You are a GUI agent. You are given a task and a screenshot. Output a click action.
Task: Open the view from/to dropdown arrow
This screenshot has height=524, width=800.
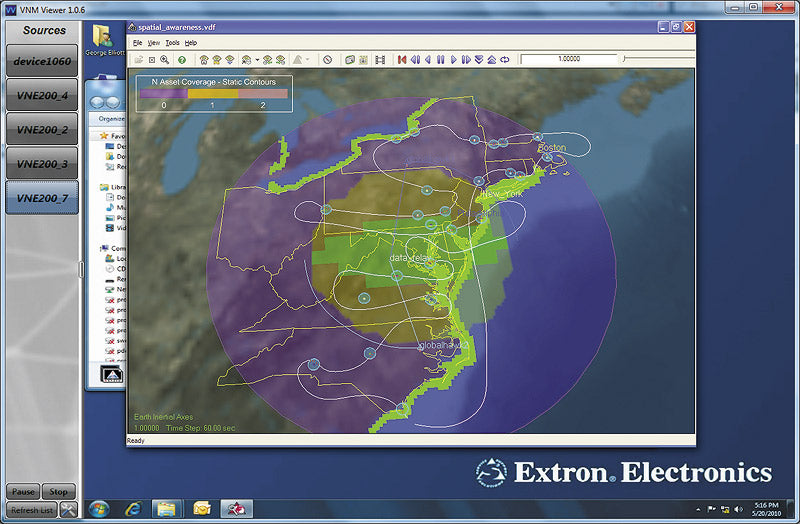(x=257, y=60)
